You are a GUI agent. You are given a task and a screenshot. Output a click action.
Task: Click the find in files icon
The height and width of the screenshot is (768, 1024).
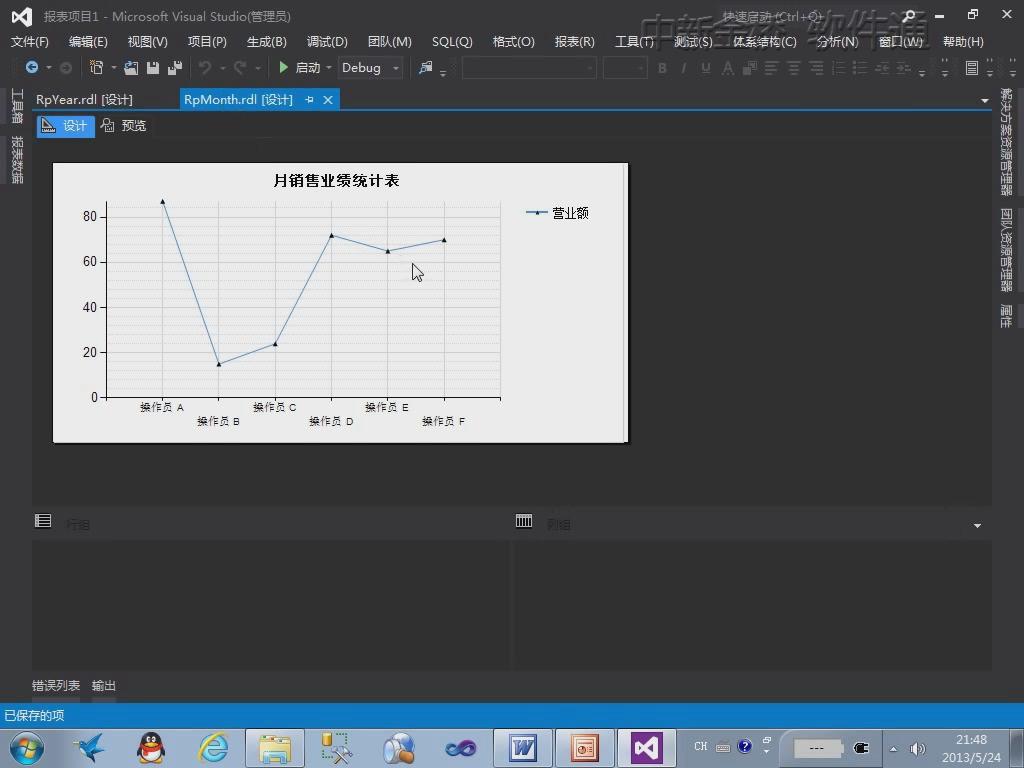pyautogui.click(x=426, y=67)
